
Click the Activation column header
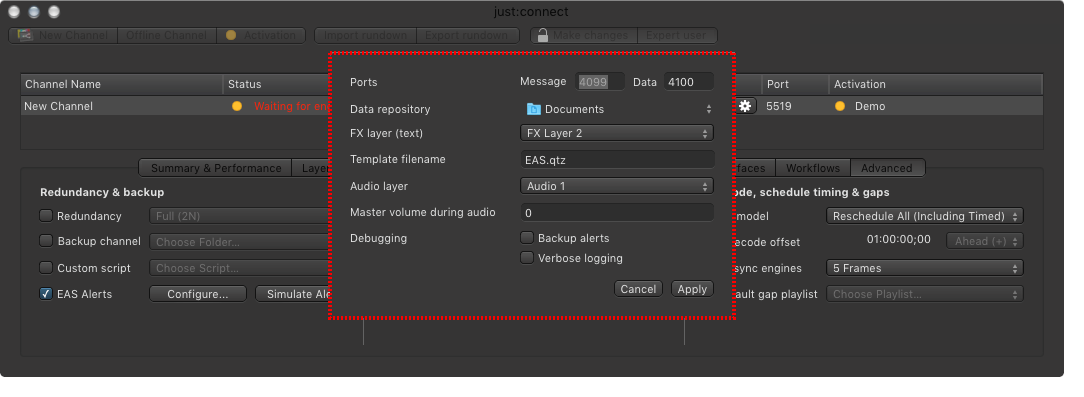(935, 84)
